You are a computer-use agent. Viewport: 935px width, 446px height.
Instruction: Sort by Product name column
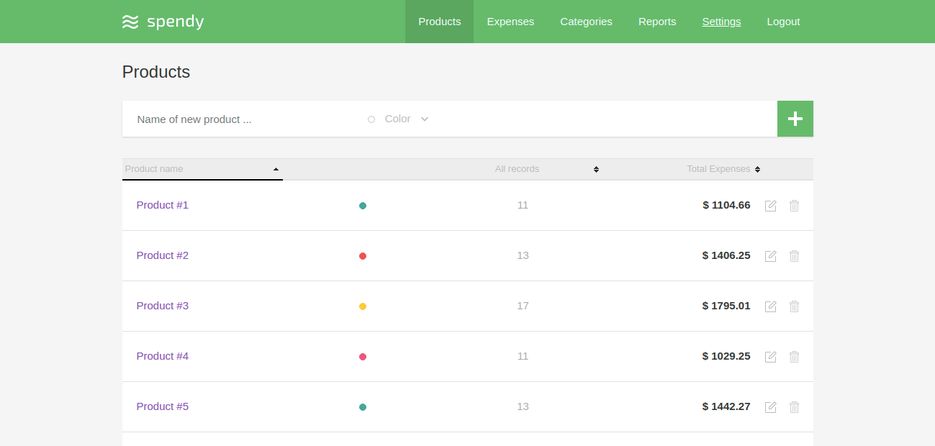pos(202,169)
